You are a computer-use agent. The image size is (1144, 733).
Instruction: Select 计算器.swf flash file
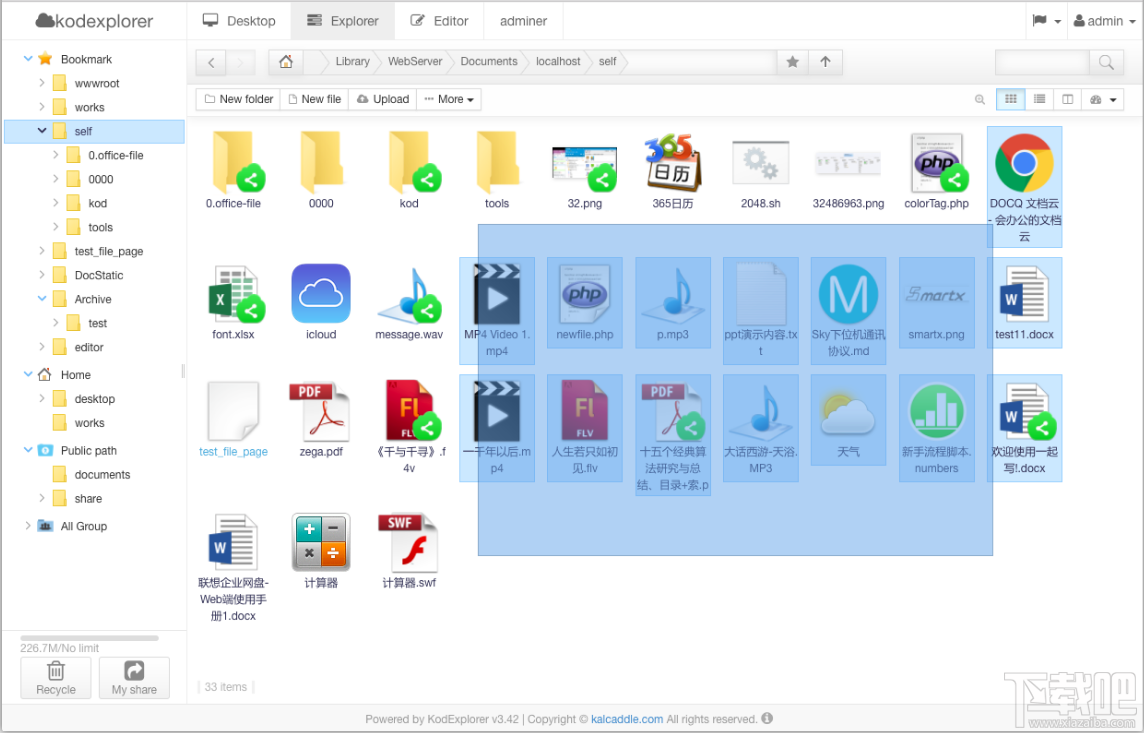408,542
